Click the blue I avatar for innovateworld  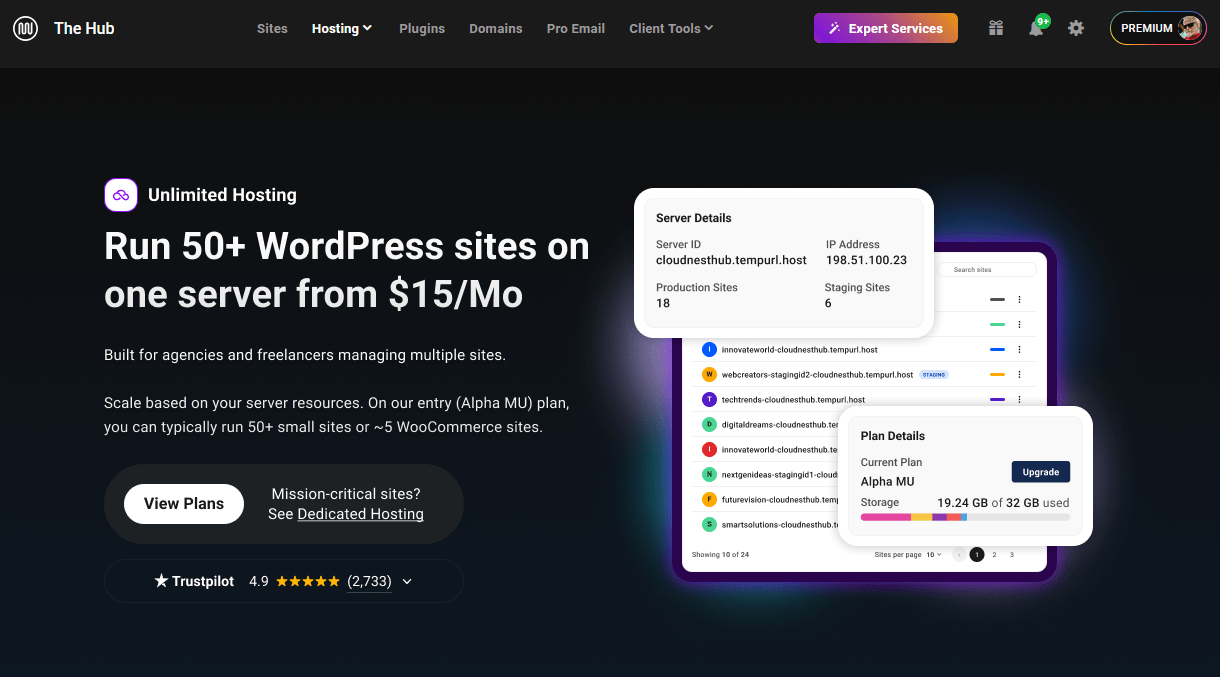(709, 349)
